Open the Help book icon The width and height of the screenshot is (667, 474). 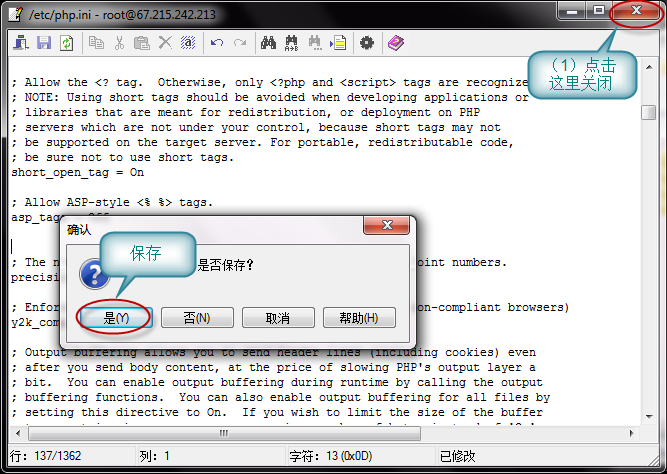[x=395, y=43]
